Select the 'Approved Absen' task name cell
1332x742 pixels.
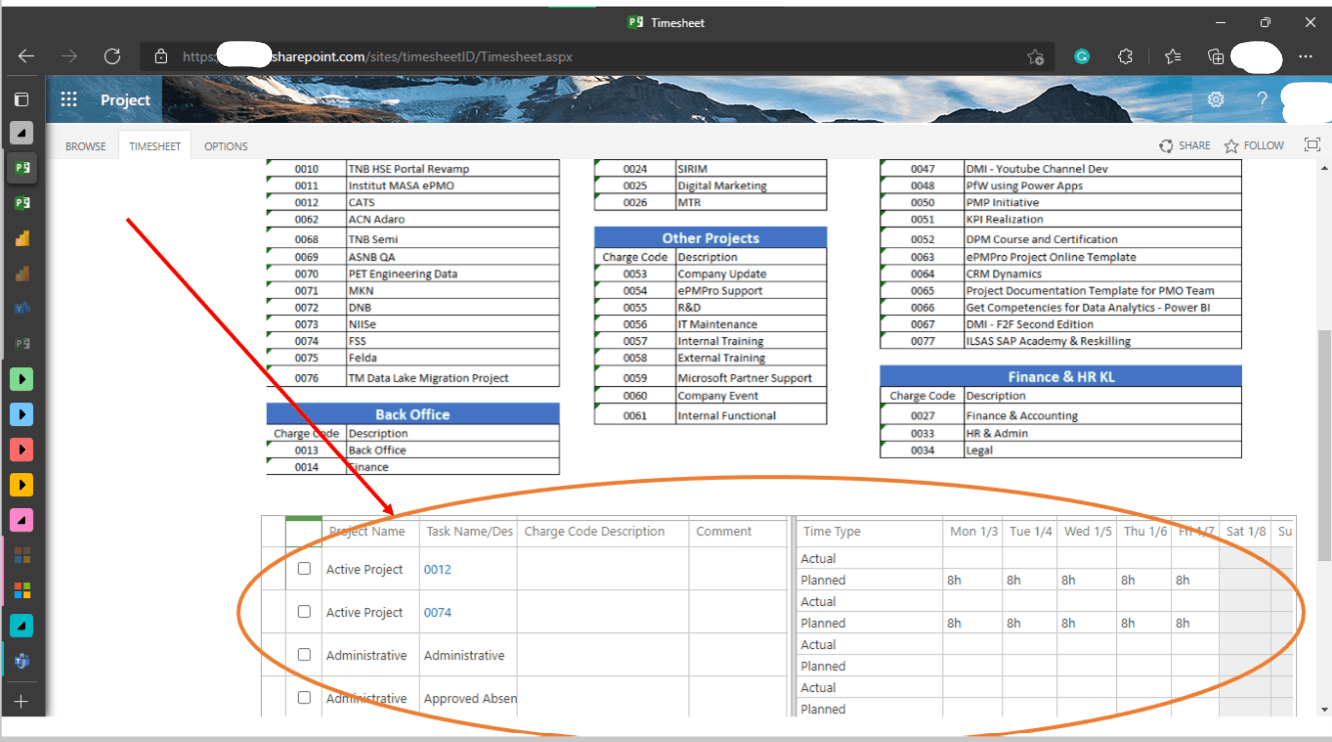click(x=469, y=698)
